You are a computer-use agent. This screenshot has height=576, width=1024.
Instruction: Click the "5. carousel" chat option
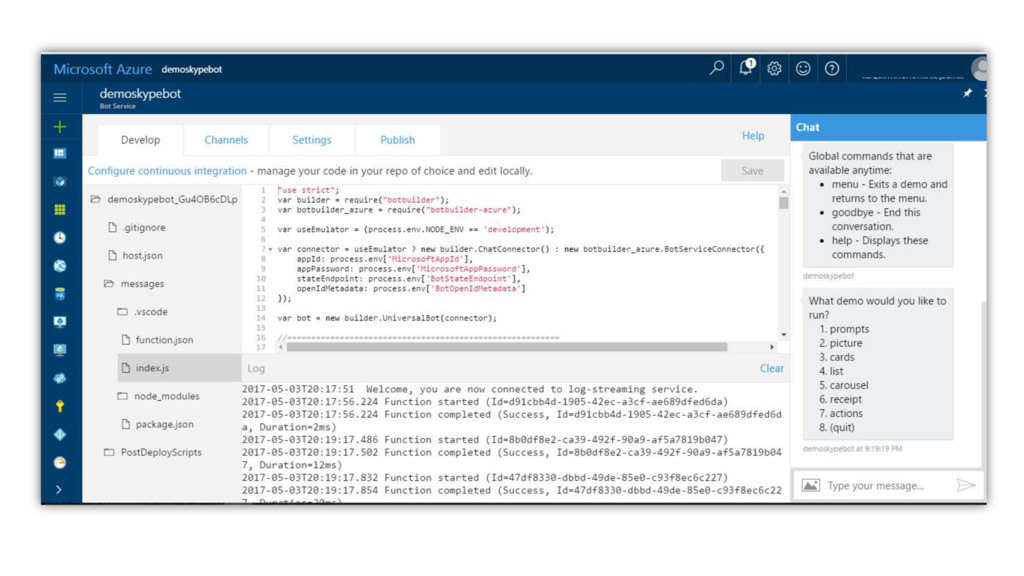pos(843,385)
